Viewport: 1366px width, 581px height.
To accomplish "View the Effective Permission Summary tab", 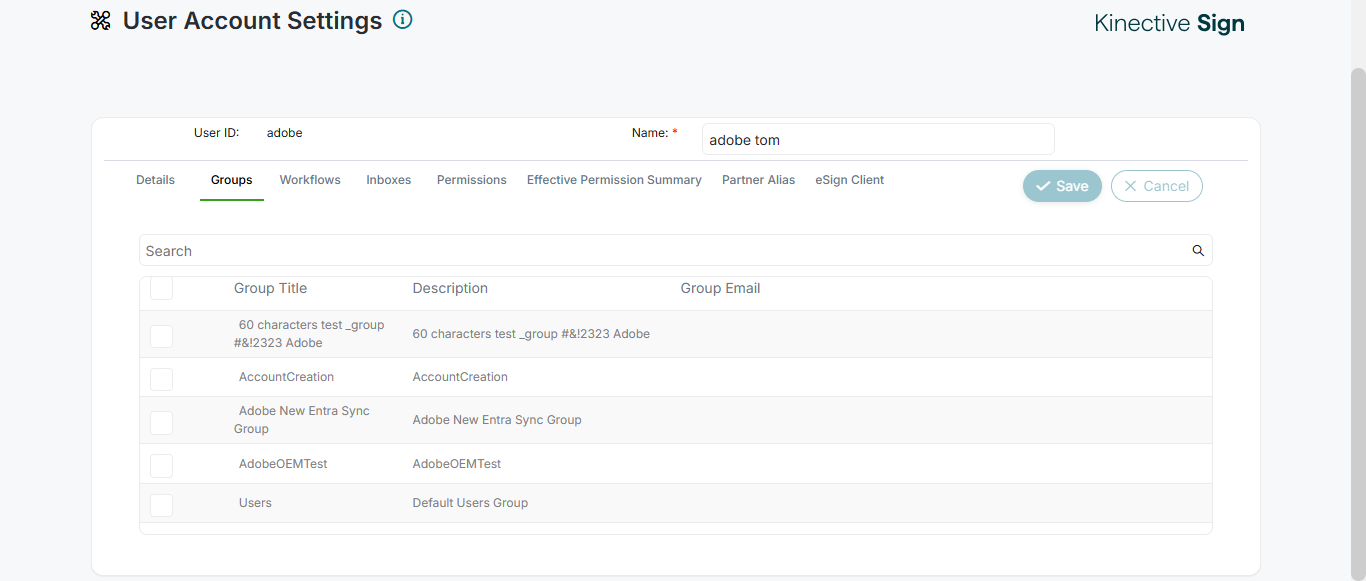I will pyautogui.click(x=614, y=180).
